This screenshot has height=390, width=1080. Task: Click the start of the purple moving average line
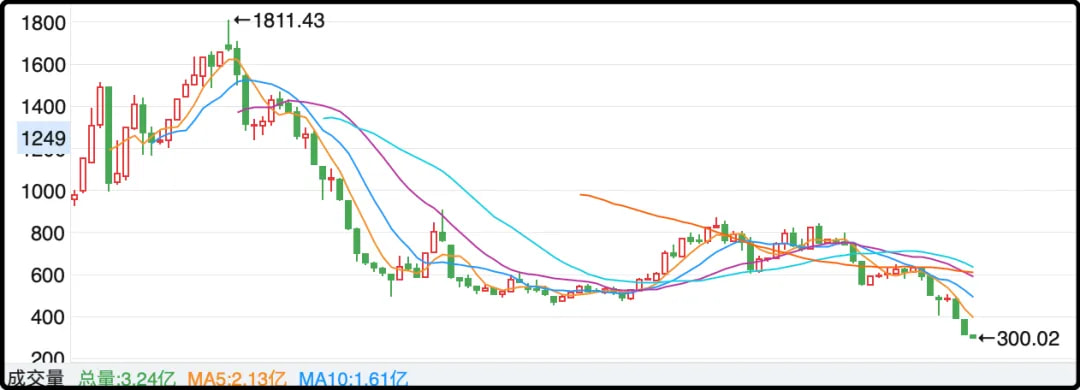click(239, 111)
